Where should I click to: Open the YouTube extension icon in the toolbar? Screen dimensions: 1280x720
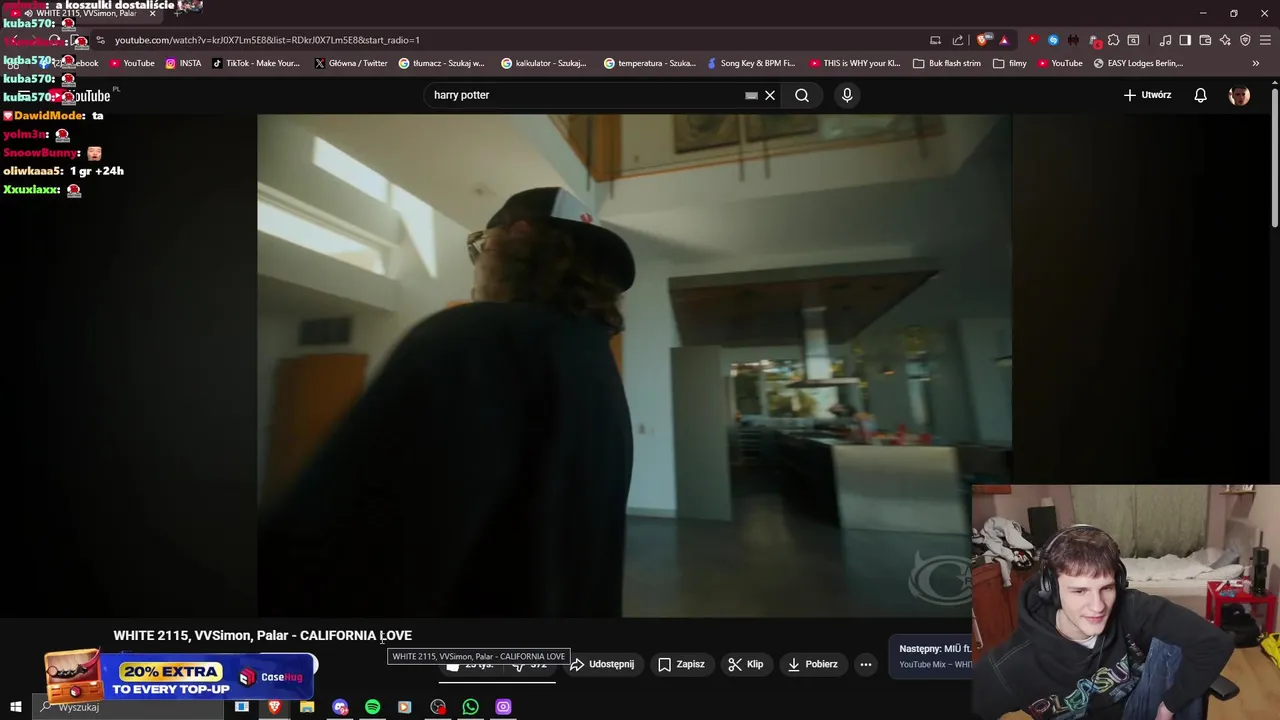[x=1033, y=40]
